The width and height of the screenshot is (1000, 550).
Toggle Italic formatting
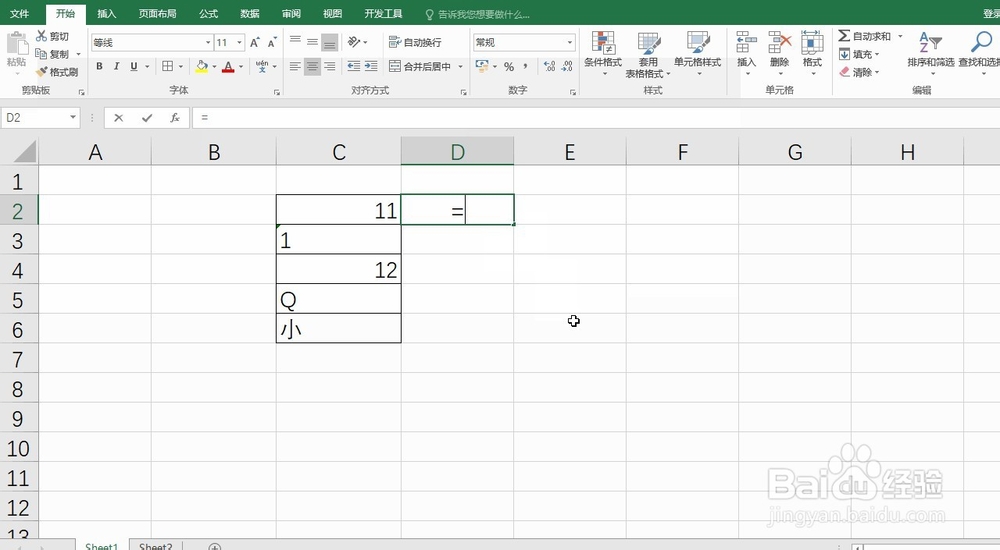tap(117, 66)
